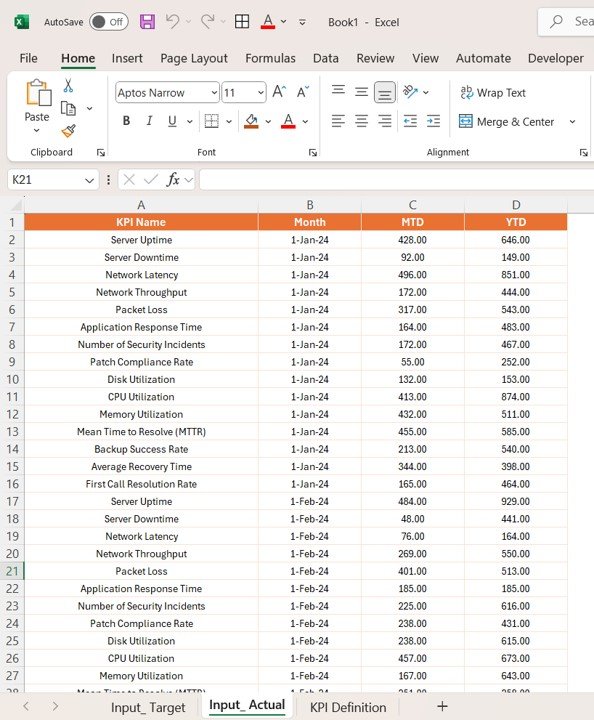
Task: Click the Borders icon in the quick access toolbar
Action: (x=242, y=22)
